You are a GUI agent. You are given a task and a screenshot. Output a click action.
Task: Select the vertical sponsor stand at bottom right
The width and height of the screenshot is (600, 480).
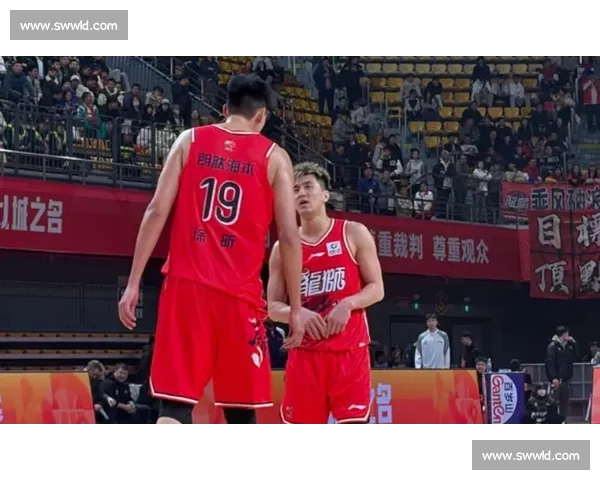tap(504, 397)
